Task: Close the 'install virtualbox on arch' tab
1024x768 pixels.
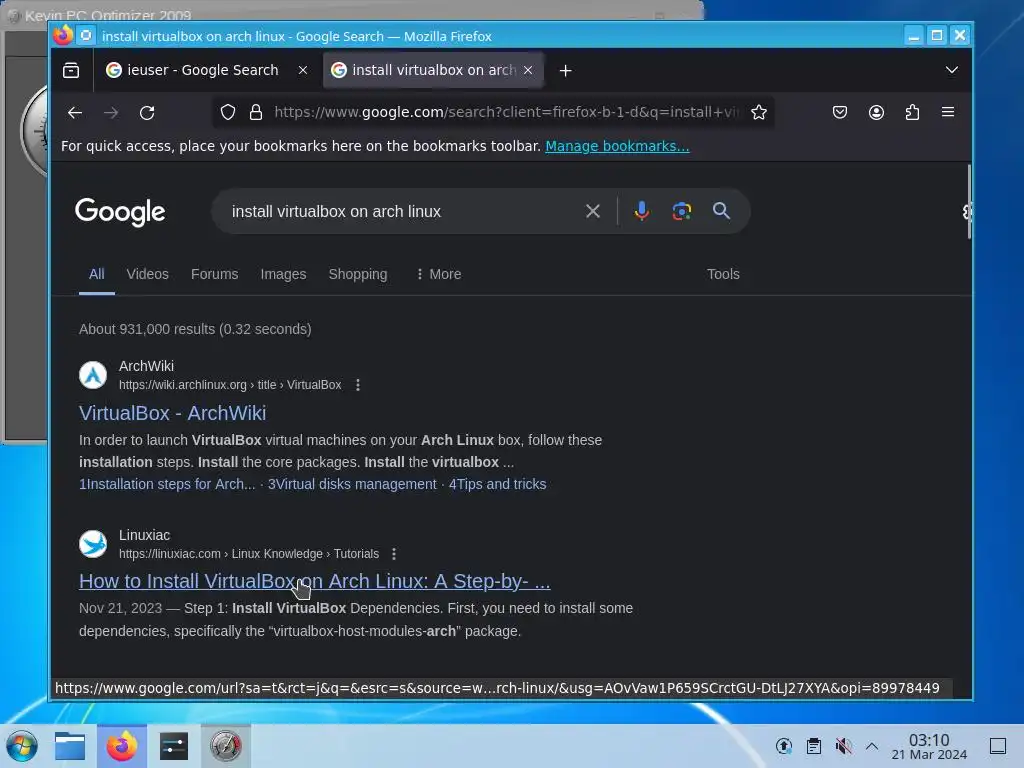Action: pyautogui.click(x=528, y=70)
